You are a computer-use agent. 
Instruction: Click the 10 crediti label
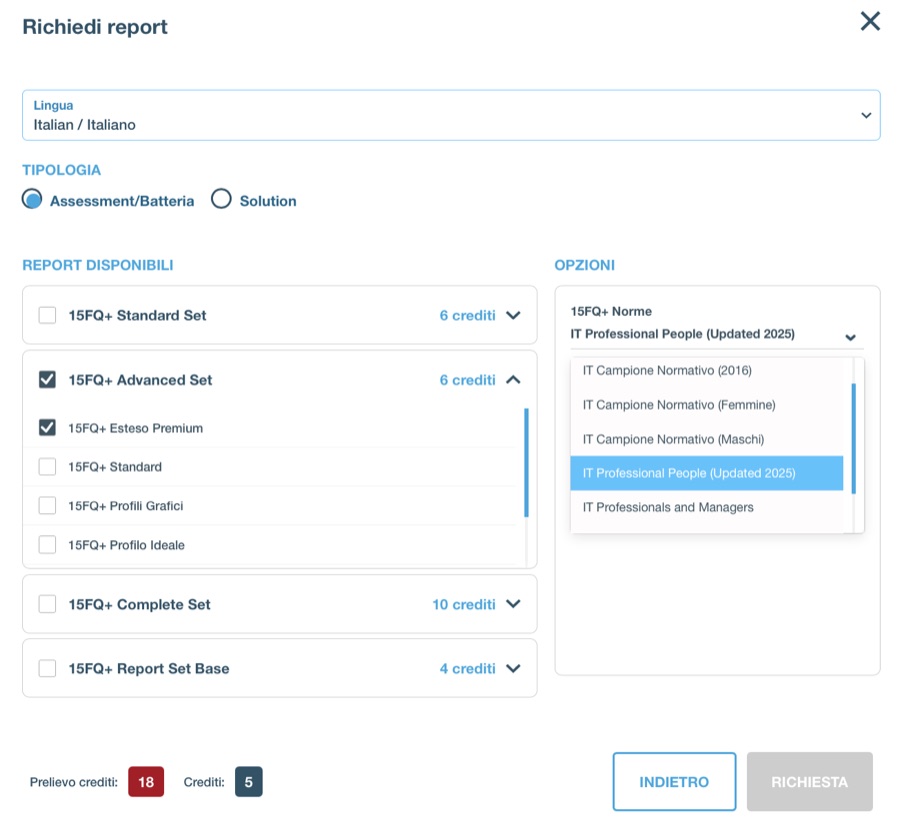point(464,604)
